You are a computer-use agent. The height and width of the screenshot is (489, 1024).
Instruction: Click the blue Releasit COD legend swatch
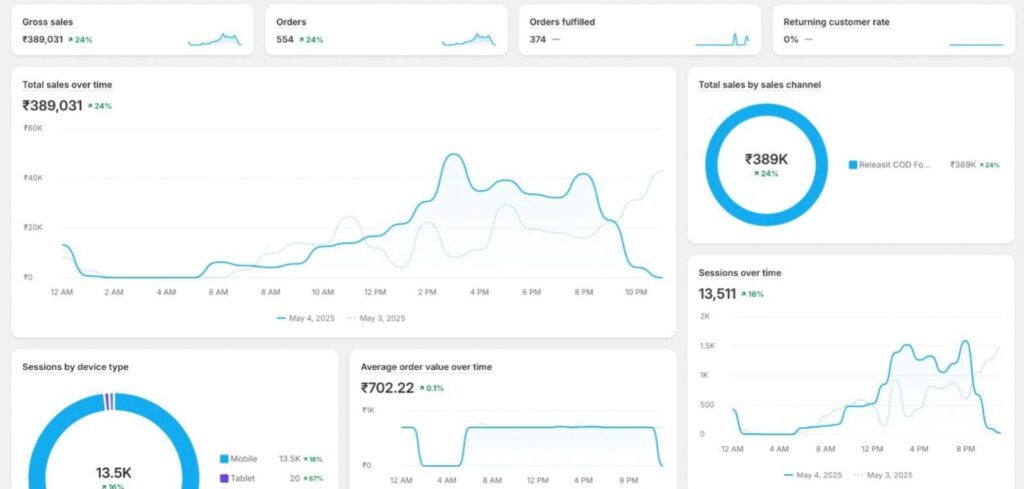tap(852, 165)
